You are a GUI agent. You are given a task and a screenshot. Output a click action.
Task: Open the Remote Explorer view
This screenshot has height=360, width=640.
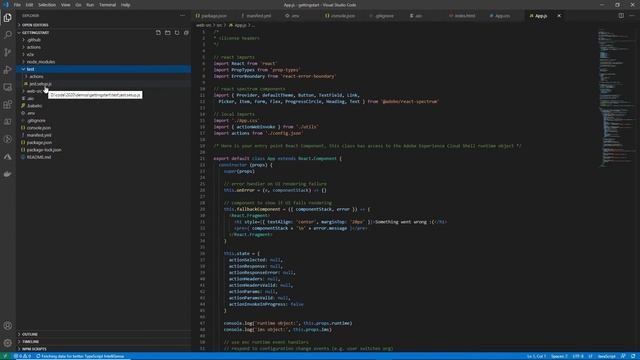tap(7, 87)
